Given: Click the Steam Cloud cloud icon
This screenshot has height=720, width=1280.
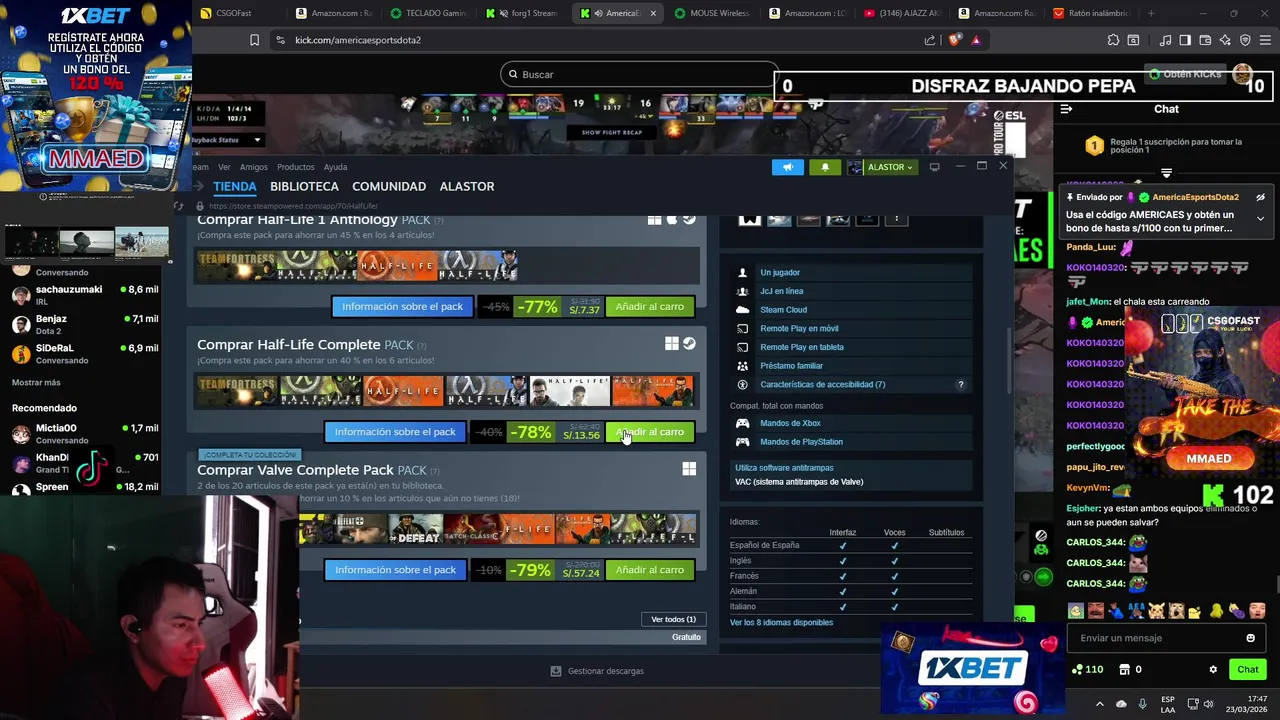Looking at the screenshot, I should tap(742, 310).
